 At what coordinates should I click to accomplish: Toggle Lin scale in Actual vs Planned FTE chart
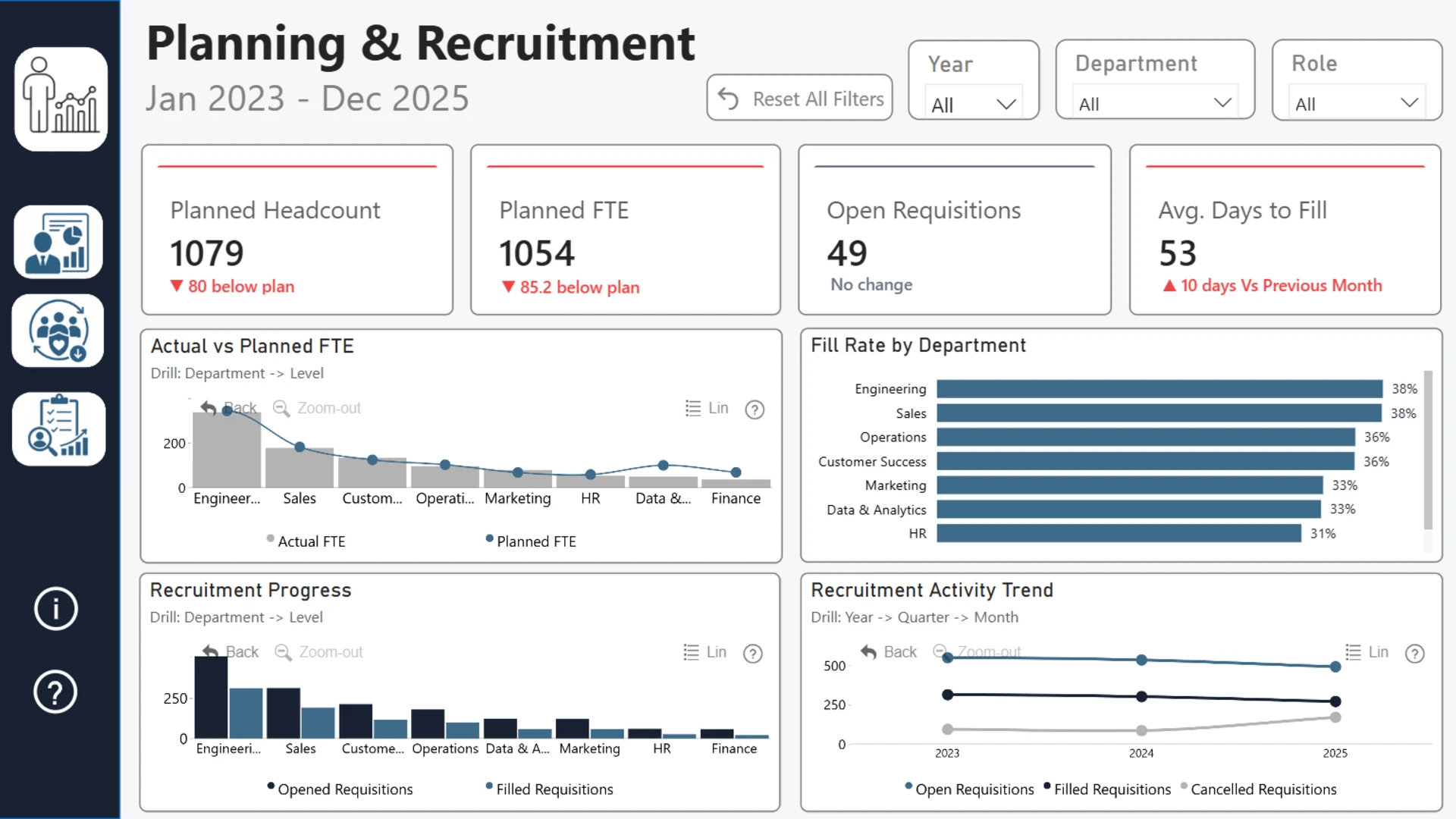pyautogui.click(x=707, y=408)
